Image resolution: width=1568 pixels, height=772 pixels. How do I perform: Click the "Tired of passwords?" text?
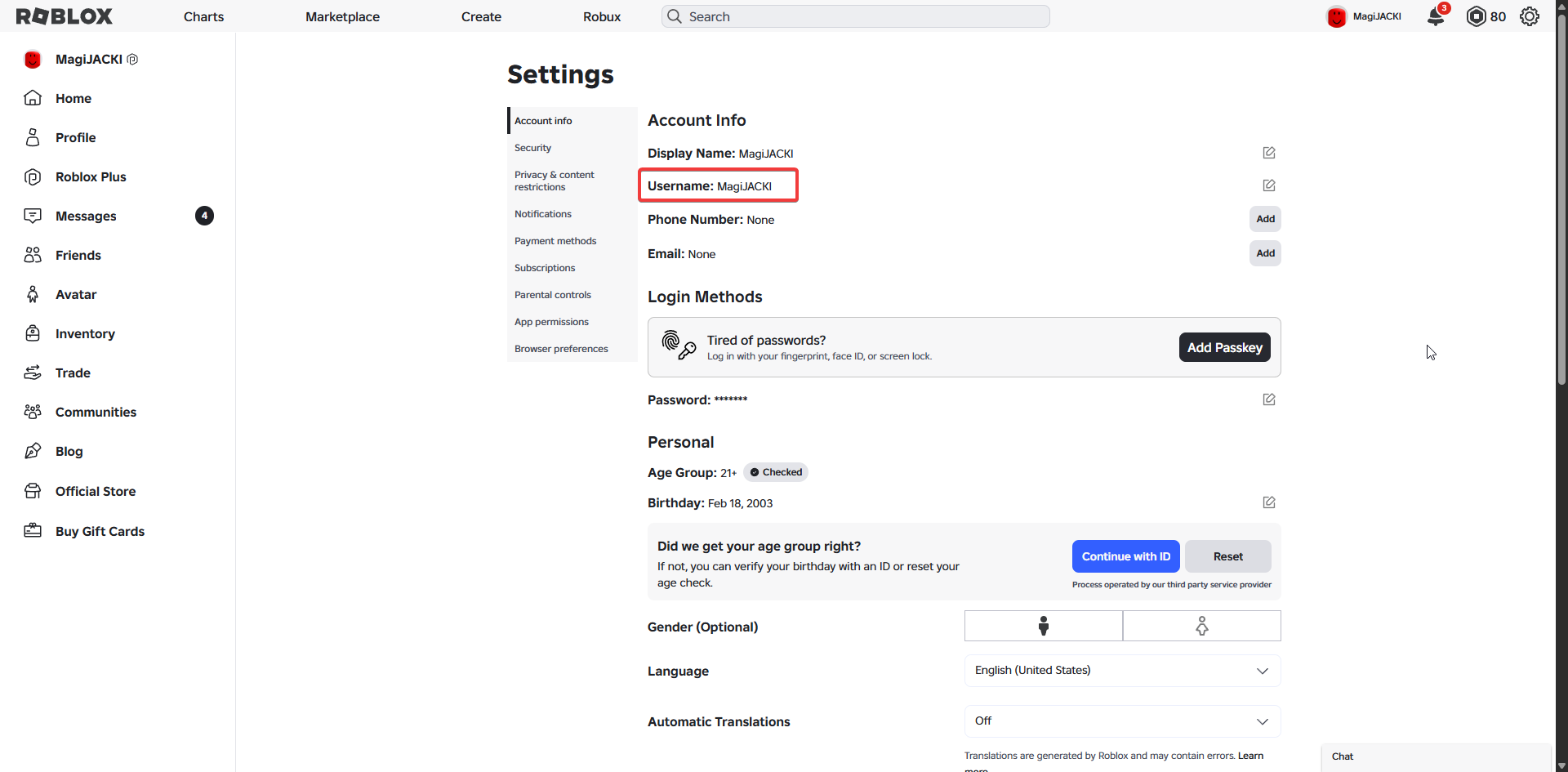tap(766, 340)
